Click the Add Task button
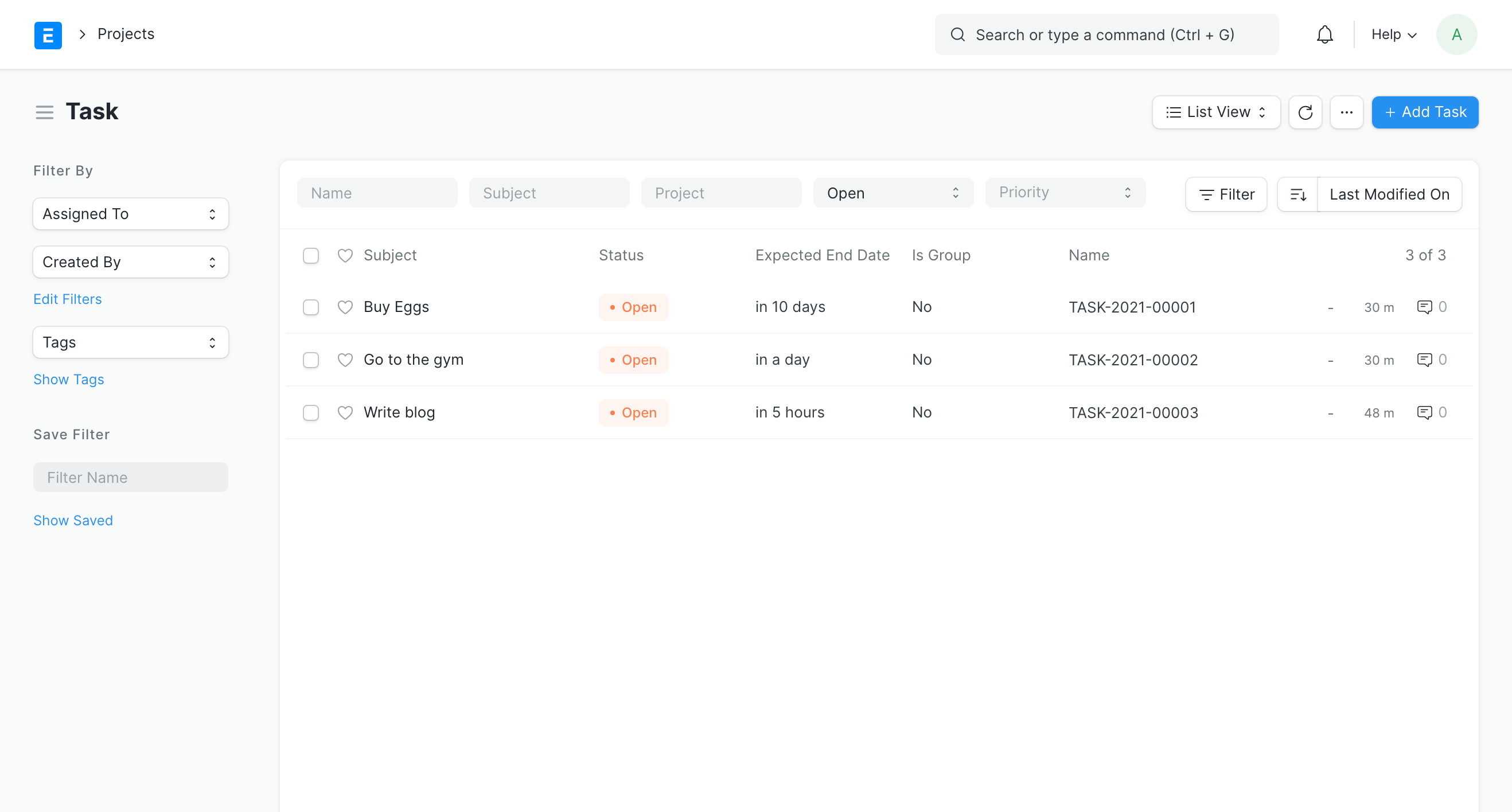 pyautogui.click(x=1425, y=112)
